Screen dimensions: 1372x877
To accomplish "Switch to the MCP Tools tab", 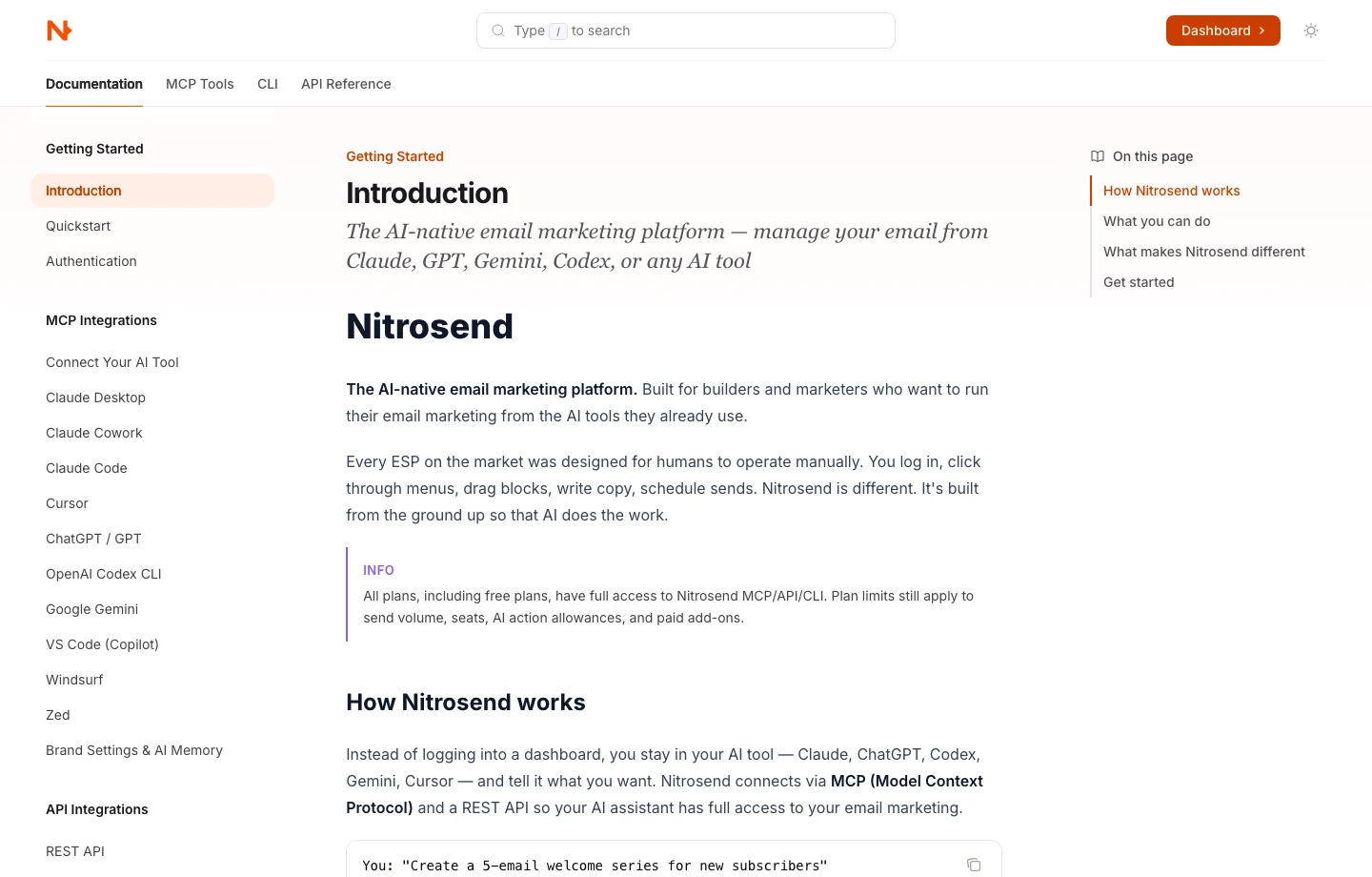I will coord(200,84).
